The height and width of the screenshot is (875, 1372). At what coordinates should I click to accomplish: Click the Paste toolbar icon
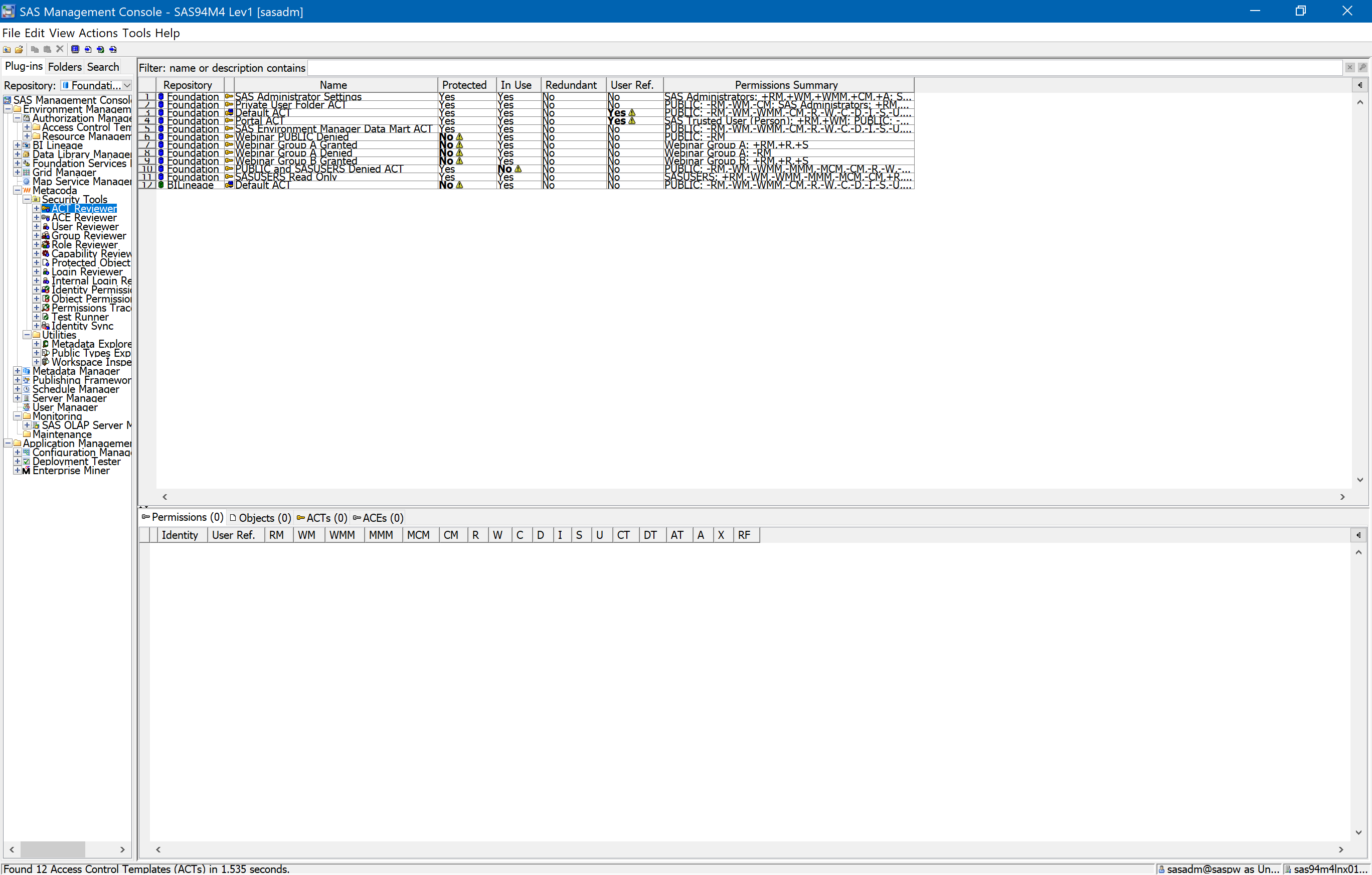(x=47, y=50)
